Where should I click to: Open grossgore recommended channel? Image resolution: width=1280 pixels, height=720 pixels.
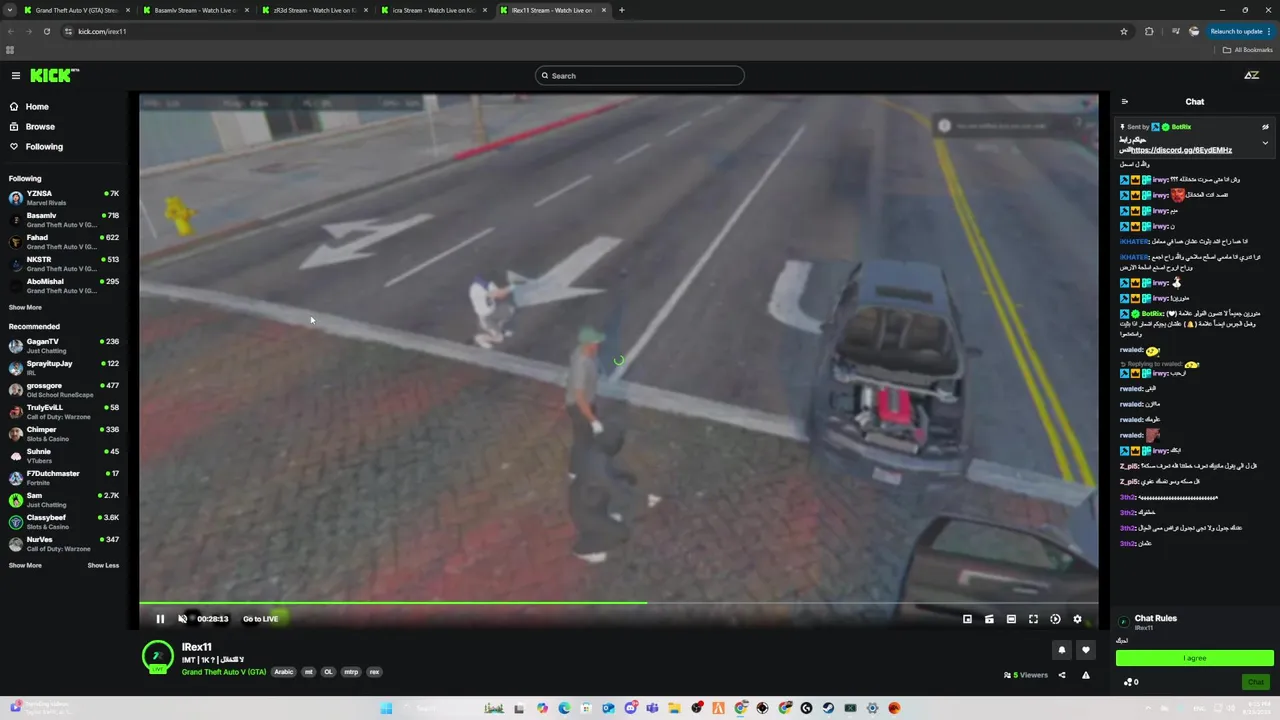(x=64, y=389)
